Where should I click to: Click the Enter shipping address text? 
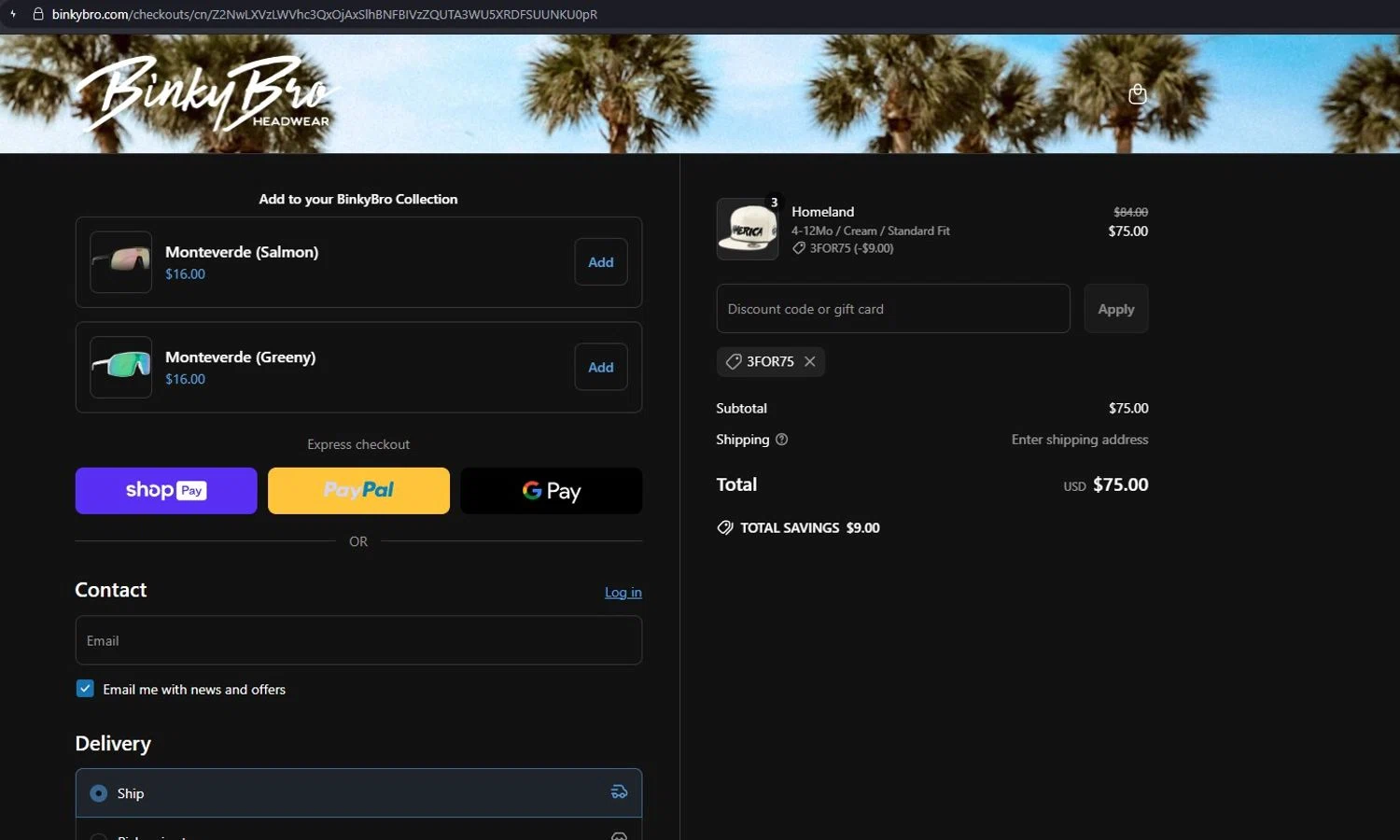pos(1080,440)
